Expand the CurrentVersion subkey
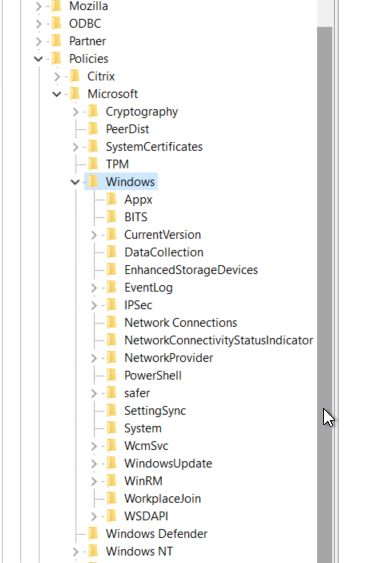This screenshot has width=368, height=563. (94, 235)
